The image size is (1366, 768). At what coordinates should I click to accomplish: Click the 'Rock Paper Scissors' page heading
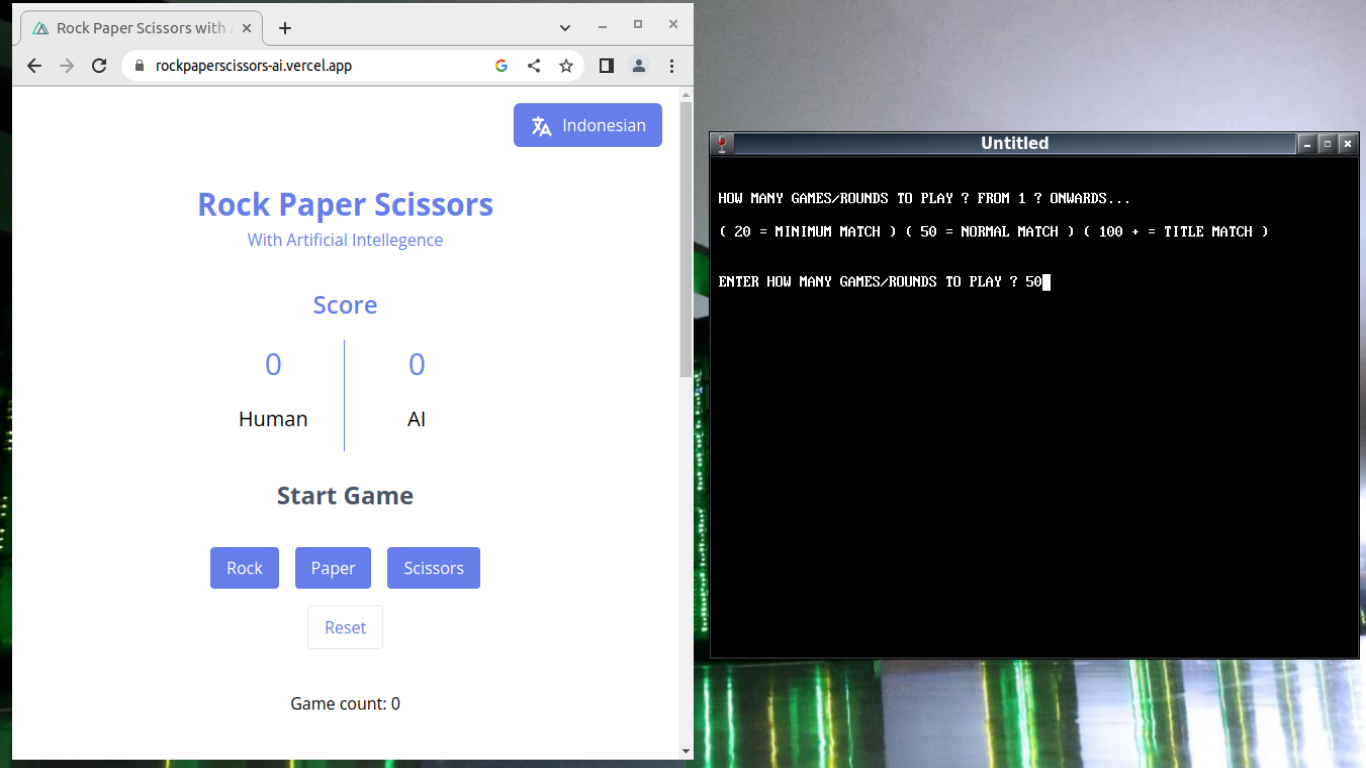tap(345, 204)
